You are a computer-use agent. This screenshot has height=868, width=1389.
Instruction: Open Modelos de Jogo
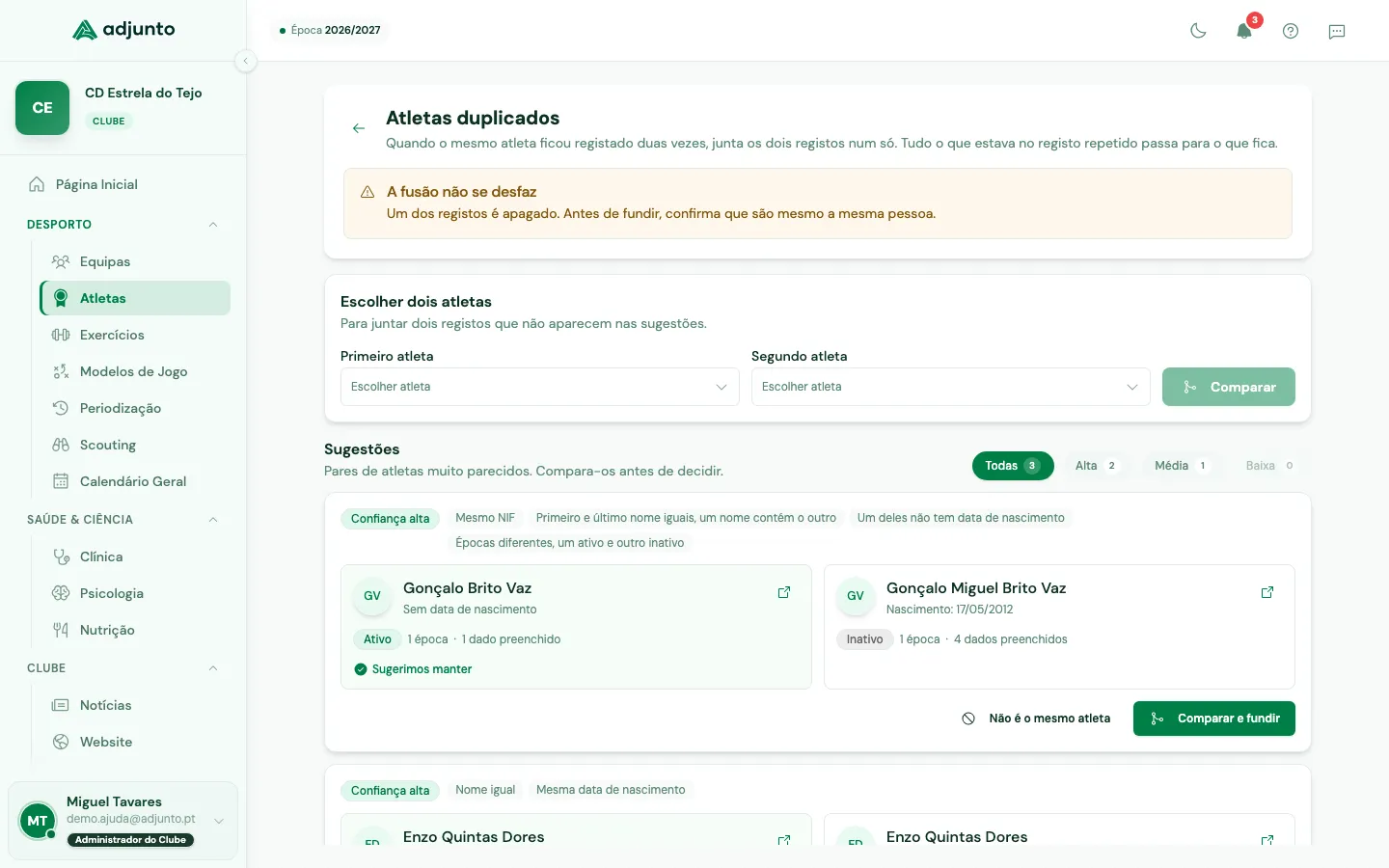point(135,371)
